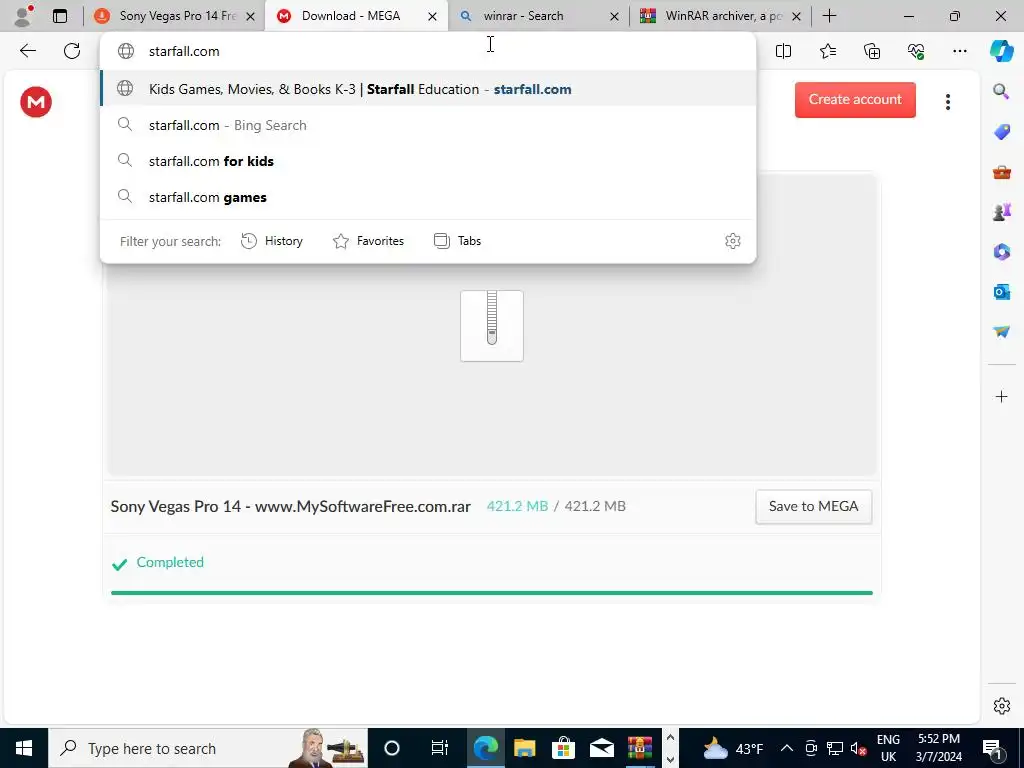
Task: Open the Favorites star icon in toolbar
Action: tap(827, 51)
